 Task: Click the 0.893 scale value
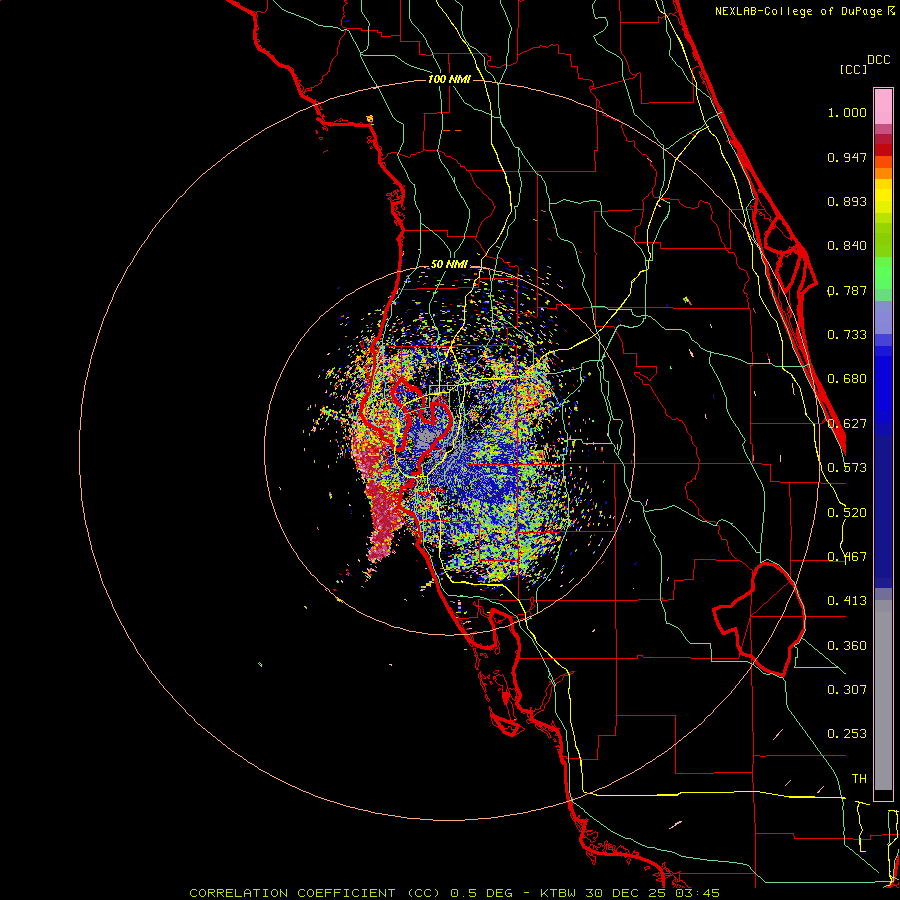847,201
